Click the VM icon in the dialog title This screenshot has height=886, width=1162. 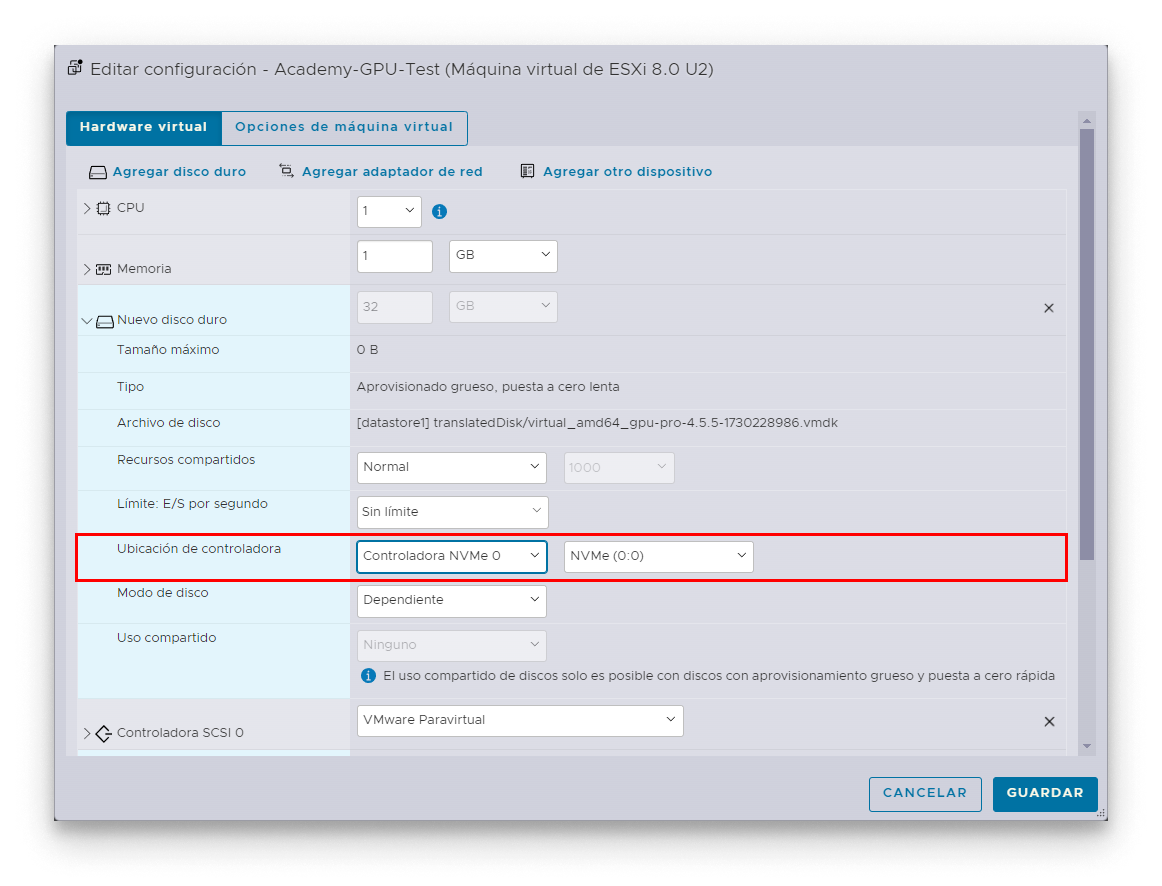click(x=74, y=66)
